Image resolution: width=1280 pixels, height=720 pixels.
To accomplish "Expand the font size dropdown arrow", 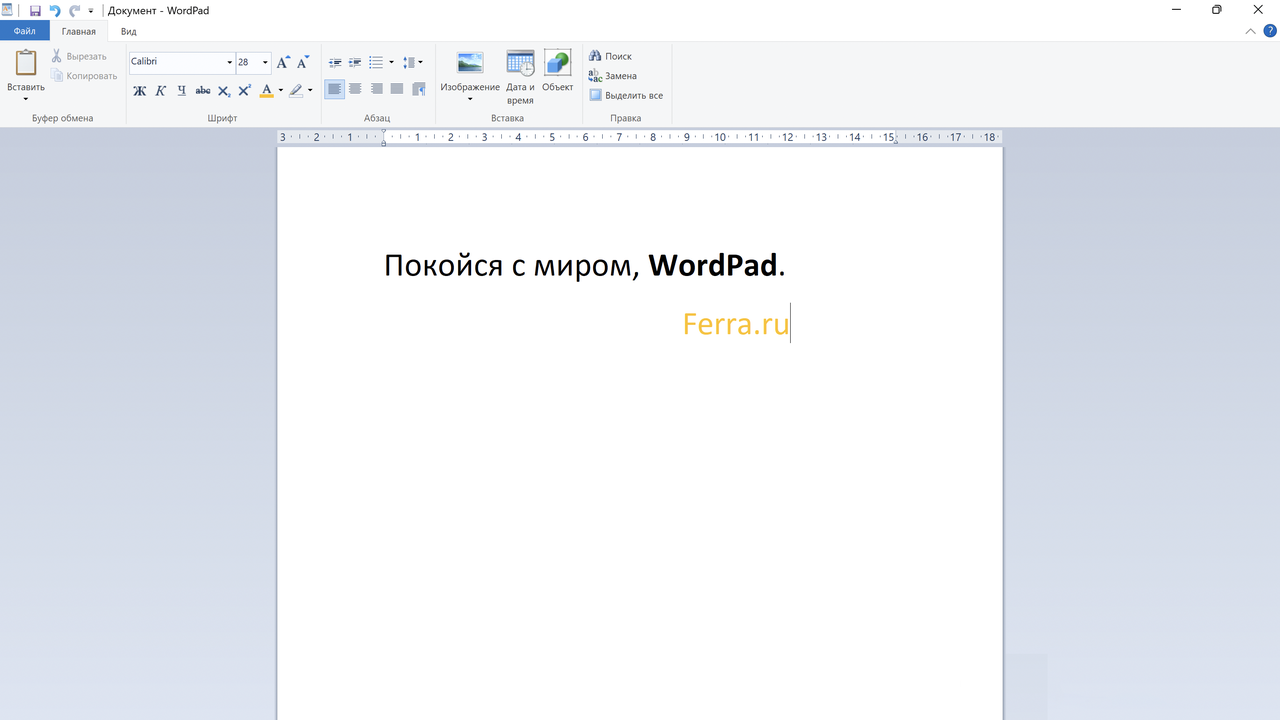I will click(x=265, y=62).
